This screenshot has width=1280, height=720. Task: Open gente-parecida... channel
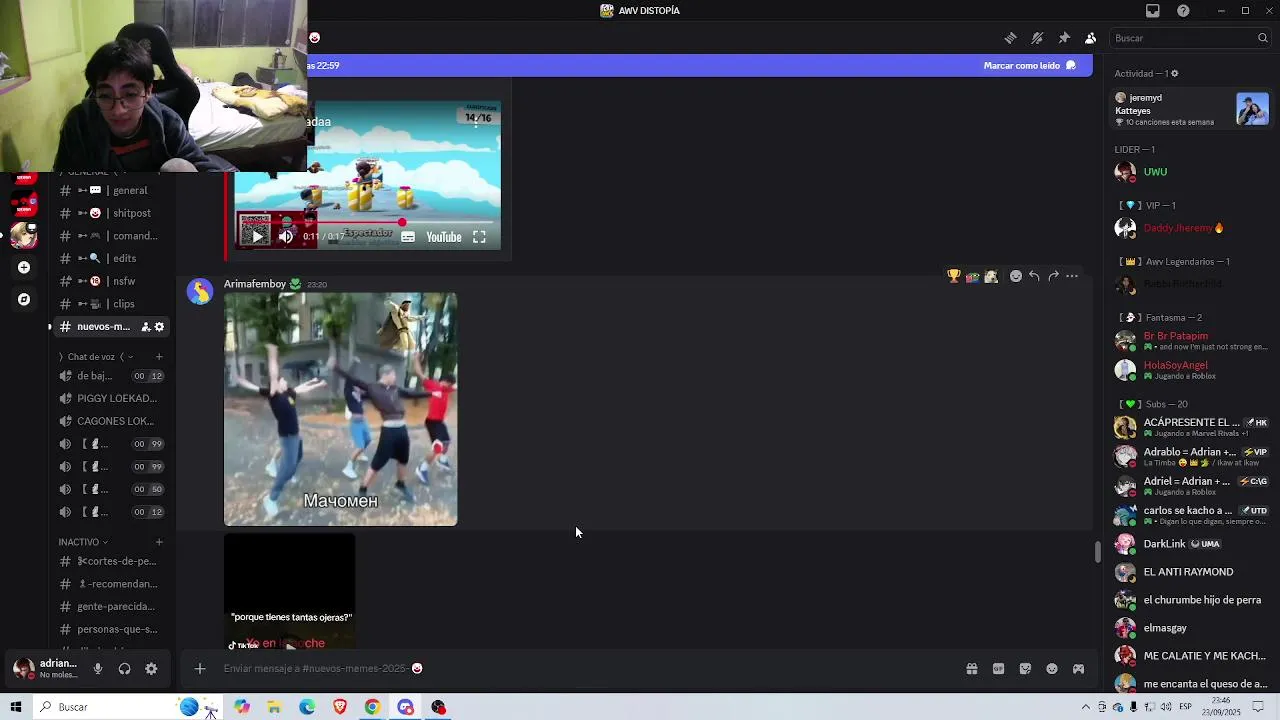tap(112, 606)
